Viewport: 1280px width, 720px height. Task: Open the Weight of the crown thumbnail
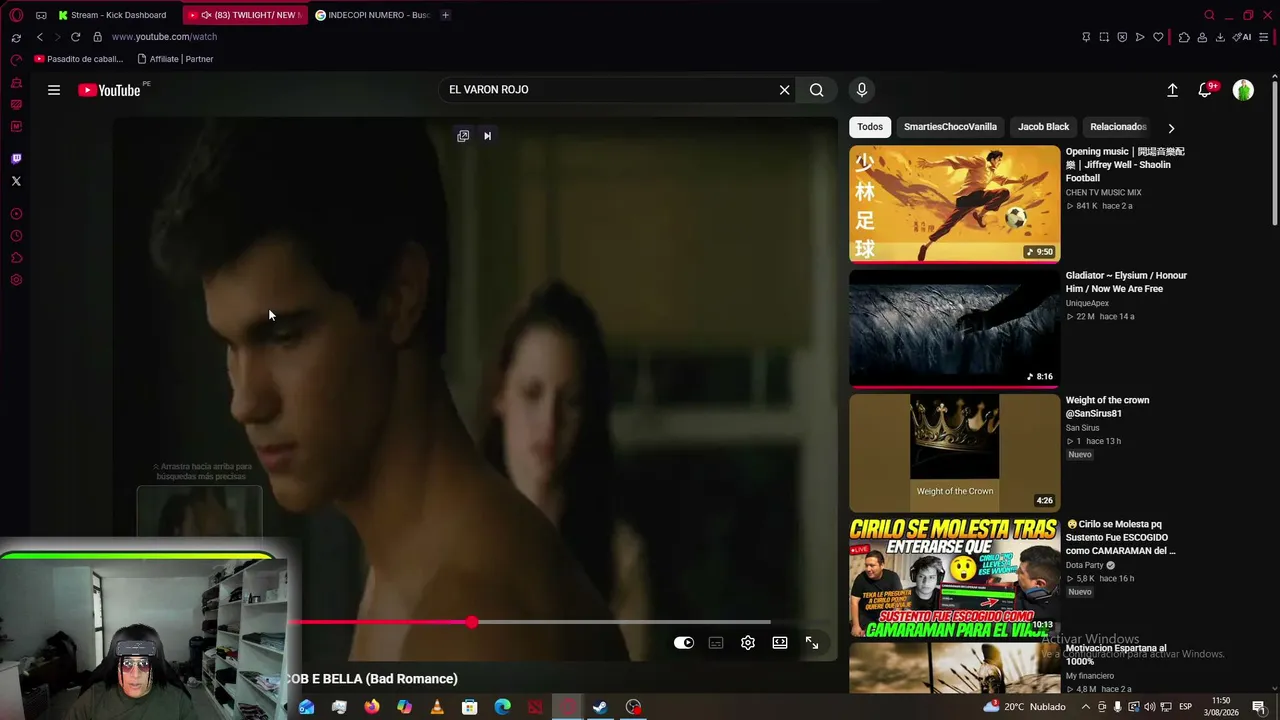coord(954,452)
